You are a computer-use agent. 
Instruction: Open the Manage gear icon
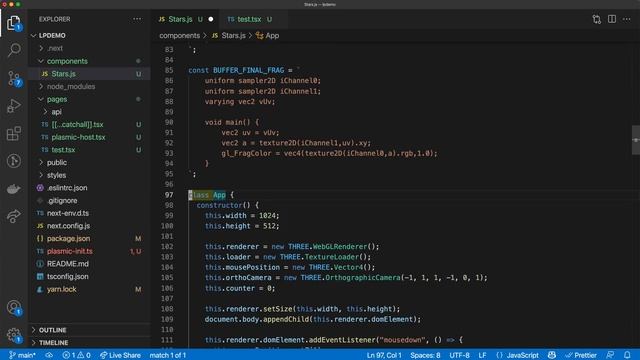pyautogui.click(x=14, y=335)
